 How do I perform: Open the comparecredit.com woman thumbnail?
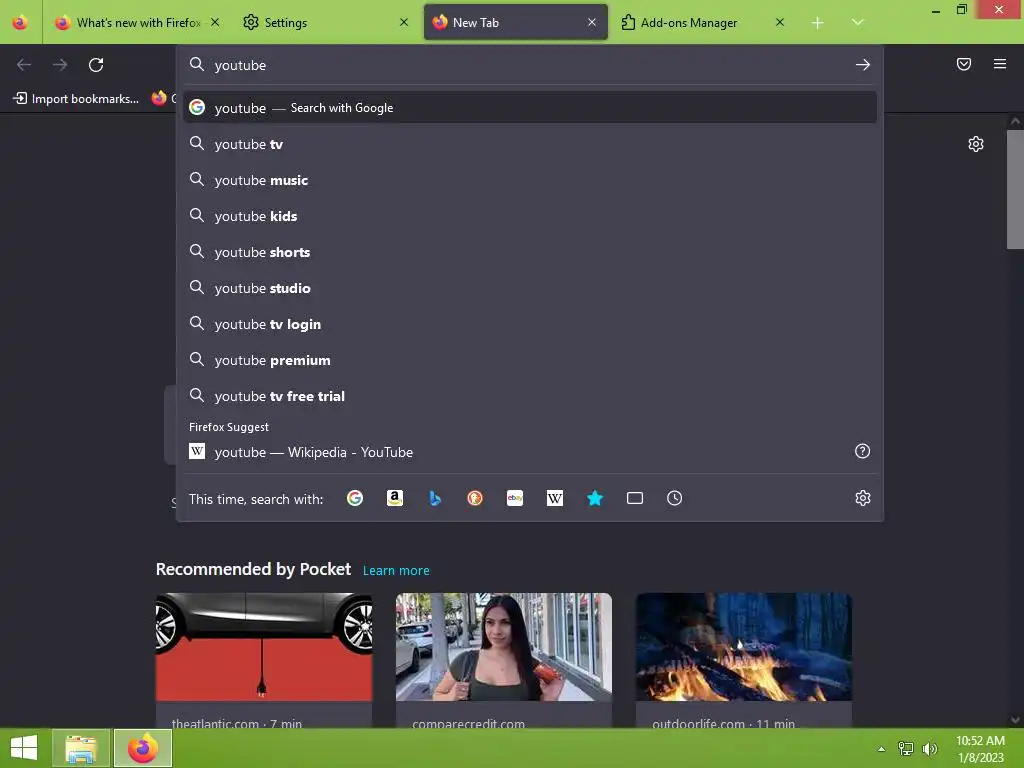(504, 647)
